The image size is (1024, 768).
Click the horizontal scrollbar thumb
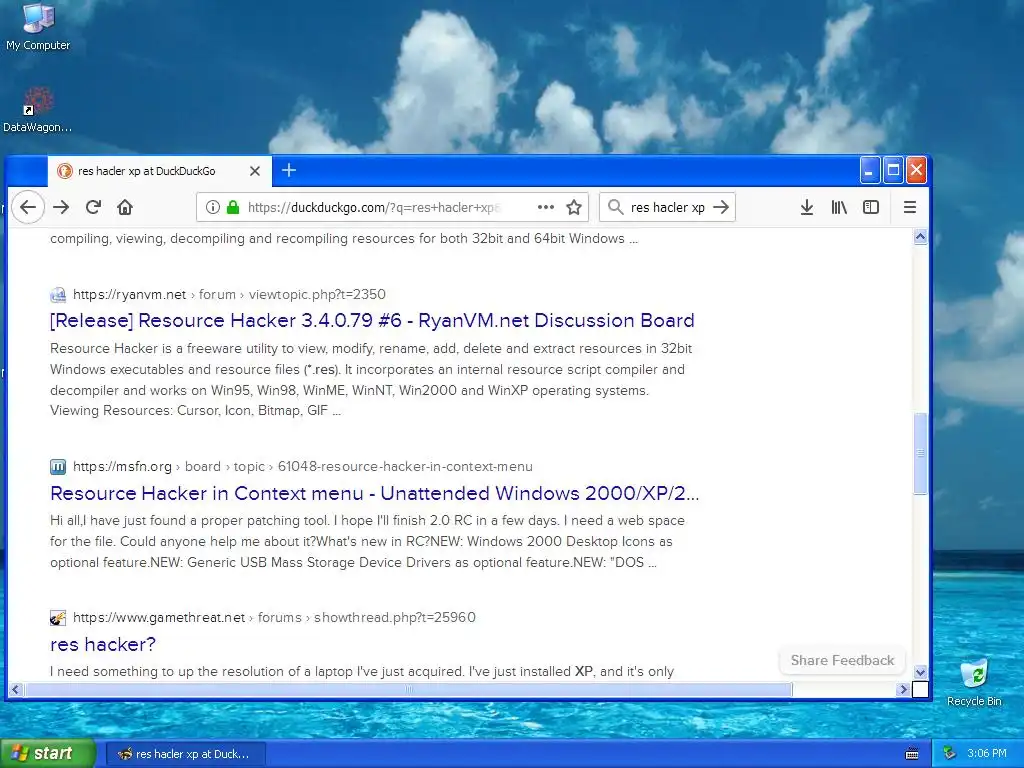(408, 689)
